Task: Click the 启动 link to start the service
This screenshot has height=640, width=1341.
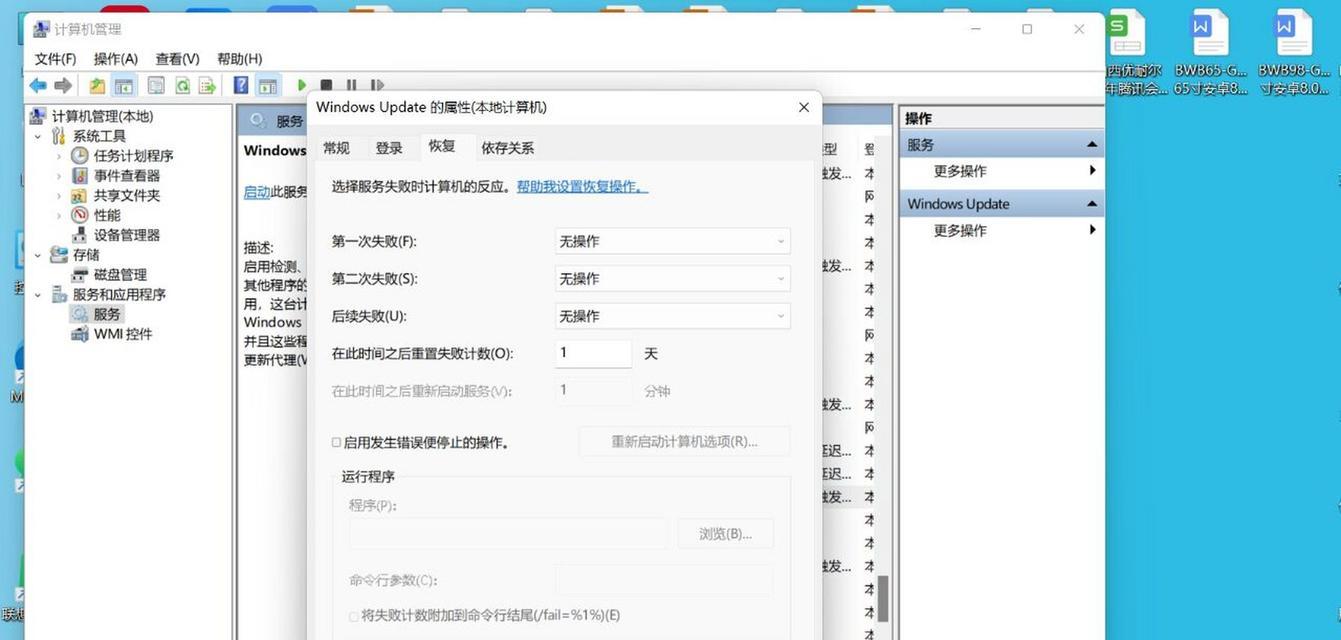Action: coord(257,192)
